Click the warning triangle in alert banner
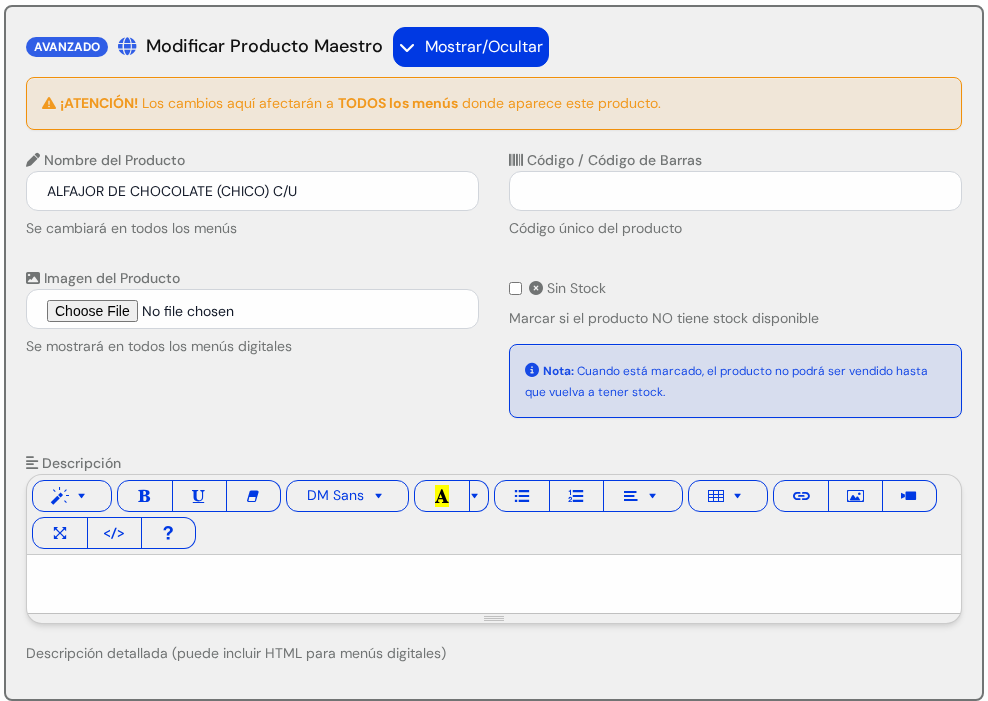 (x=49, y=103)
